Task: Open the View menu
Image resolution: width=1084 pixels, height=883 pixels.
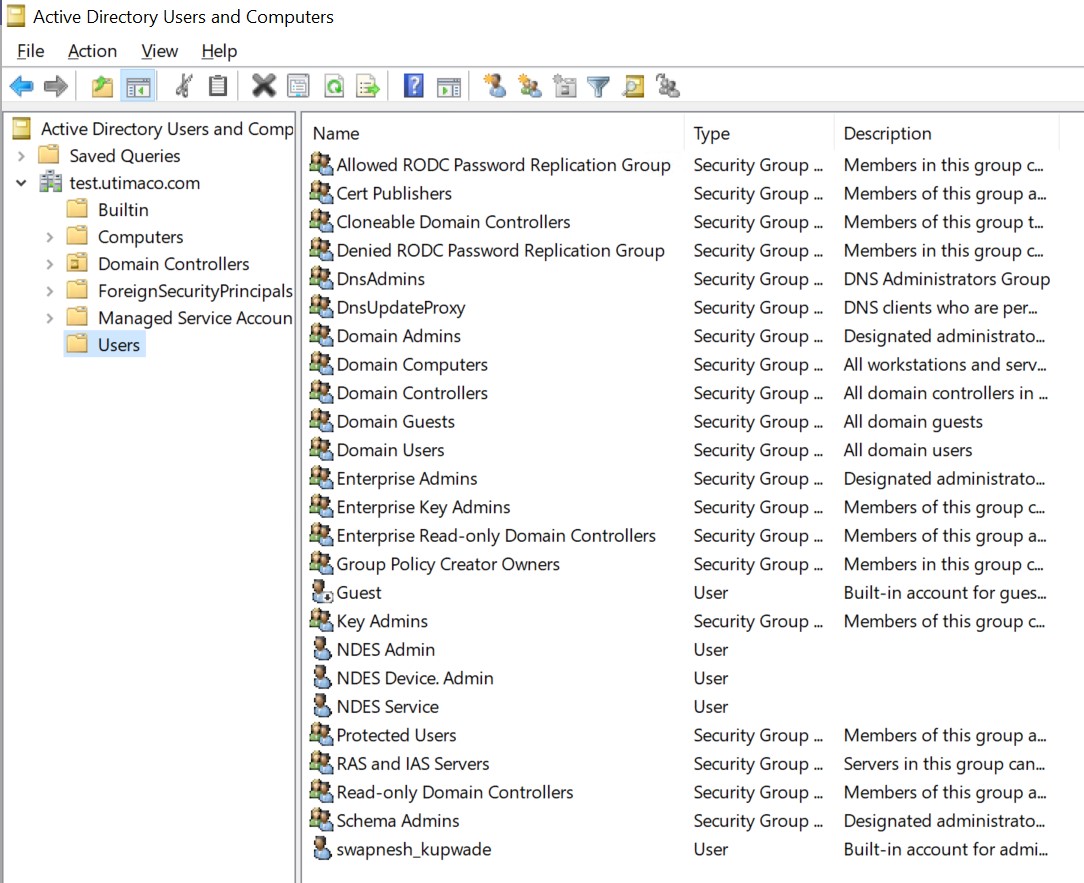Action: coord(159,51)
